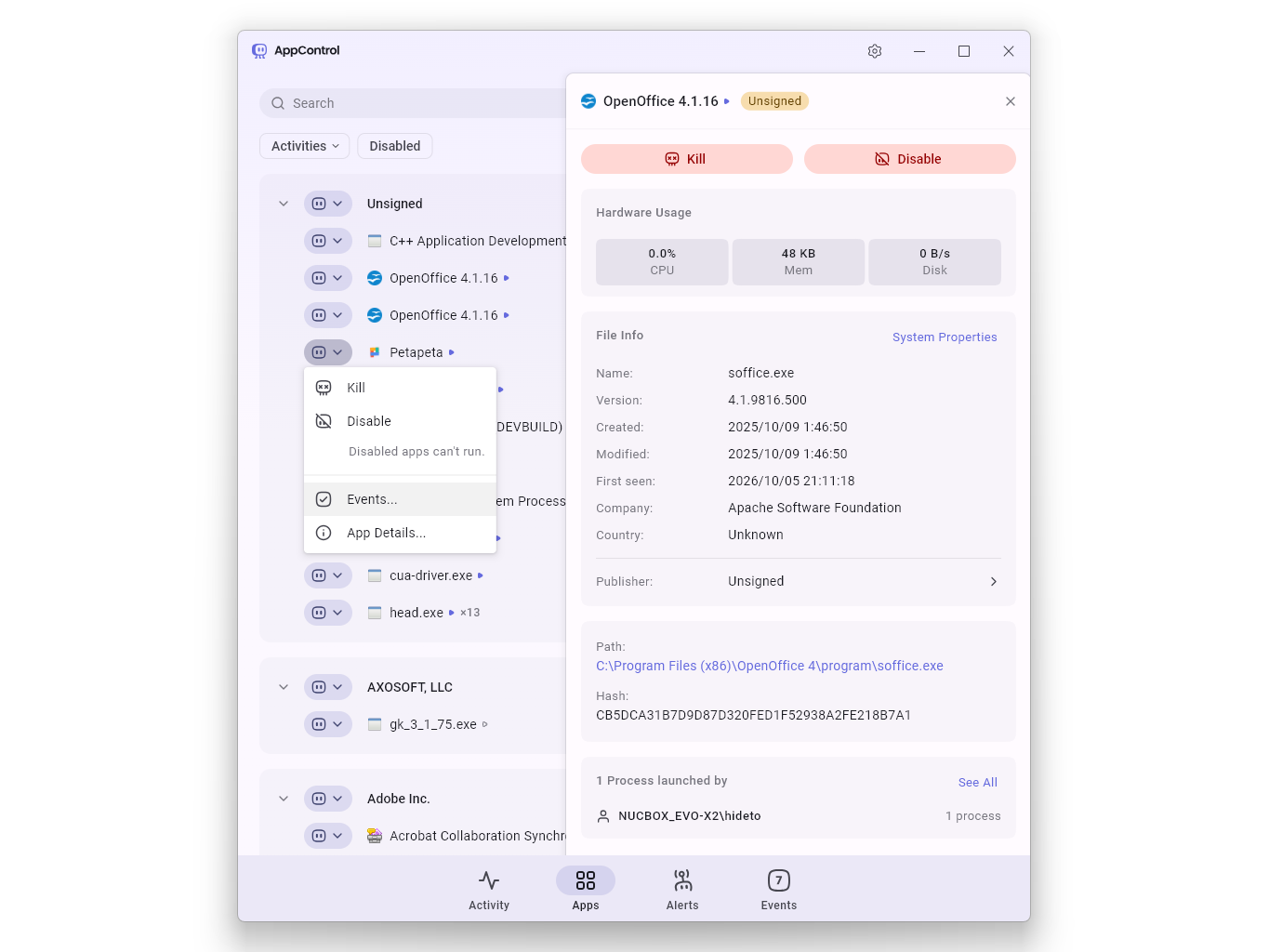Open the Activities filter dropdown
The width and height of the screenshot is (1269, 952).
point(305,146)
